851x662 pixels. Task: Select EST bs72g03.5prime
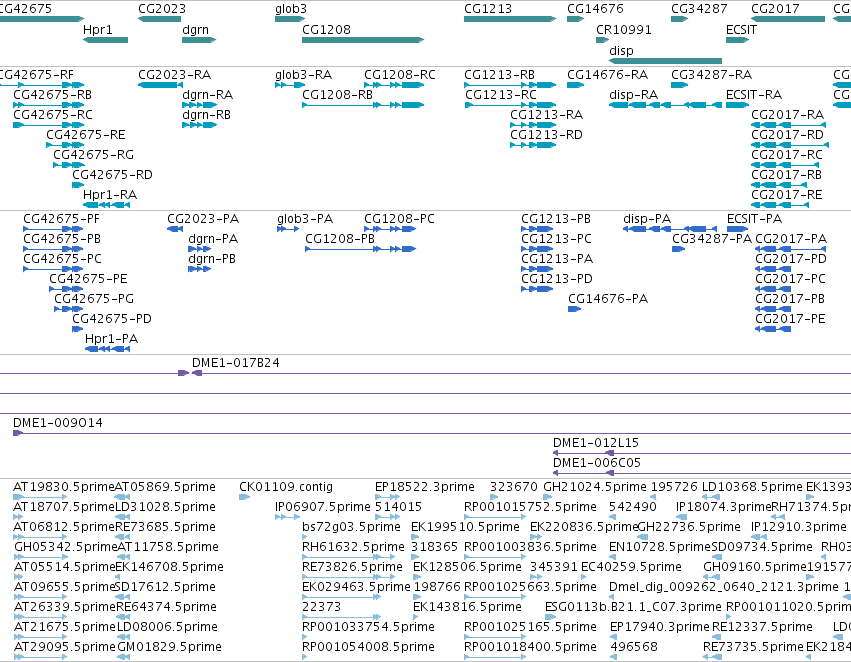(351, 527)
